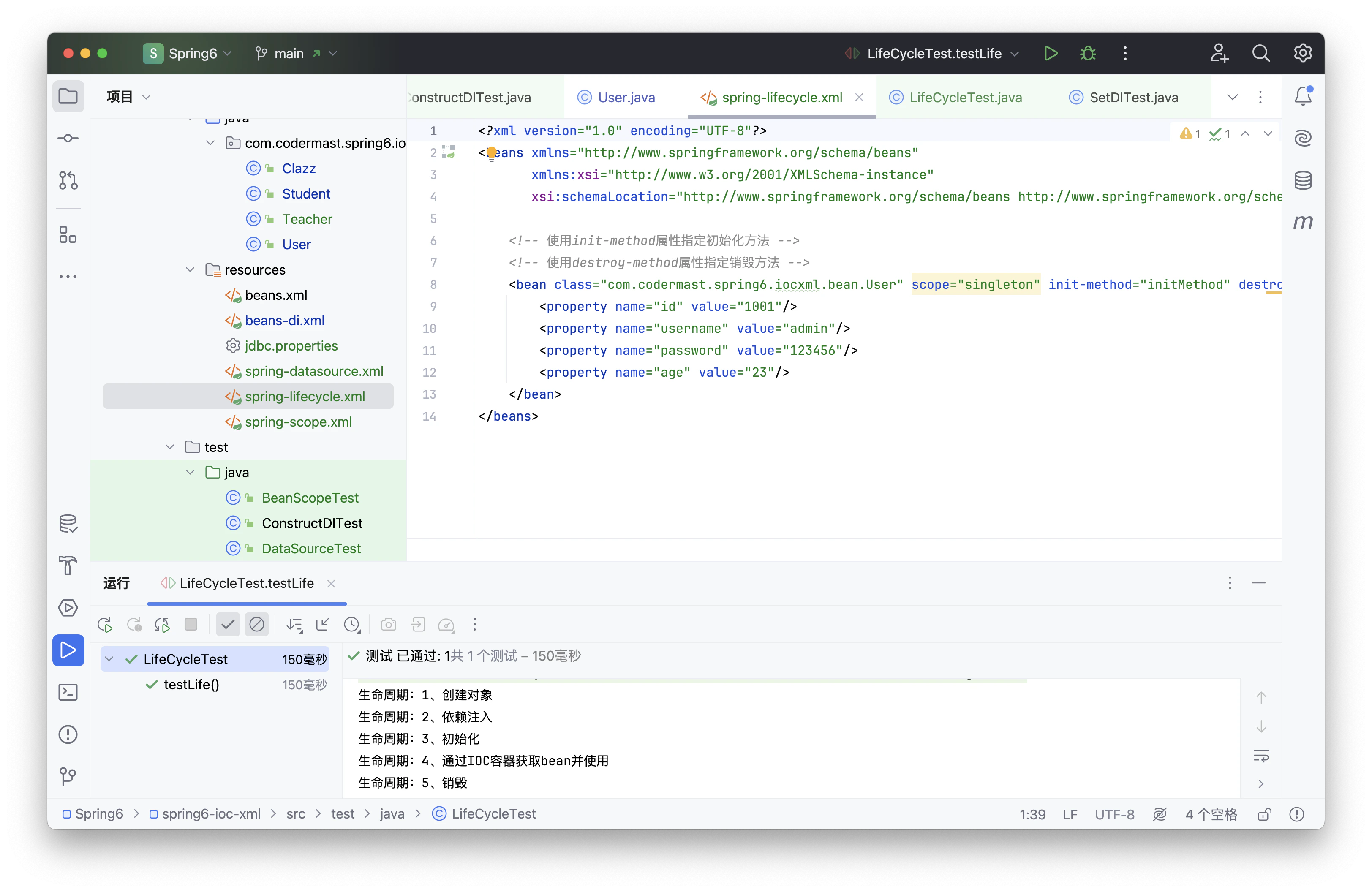Switch to the LifeCycleTest.java tab
This screenshot has width=1372, height=892.
[x=965, y=98]
